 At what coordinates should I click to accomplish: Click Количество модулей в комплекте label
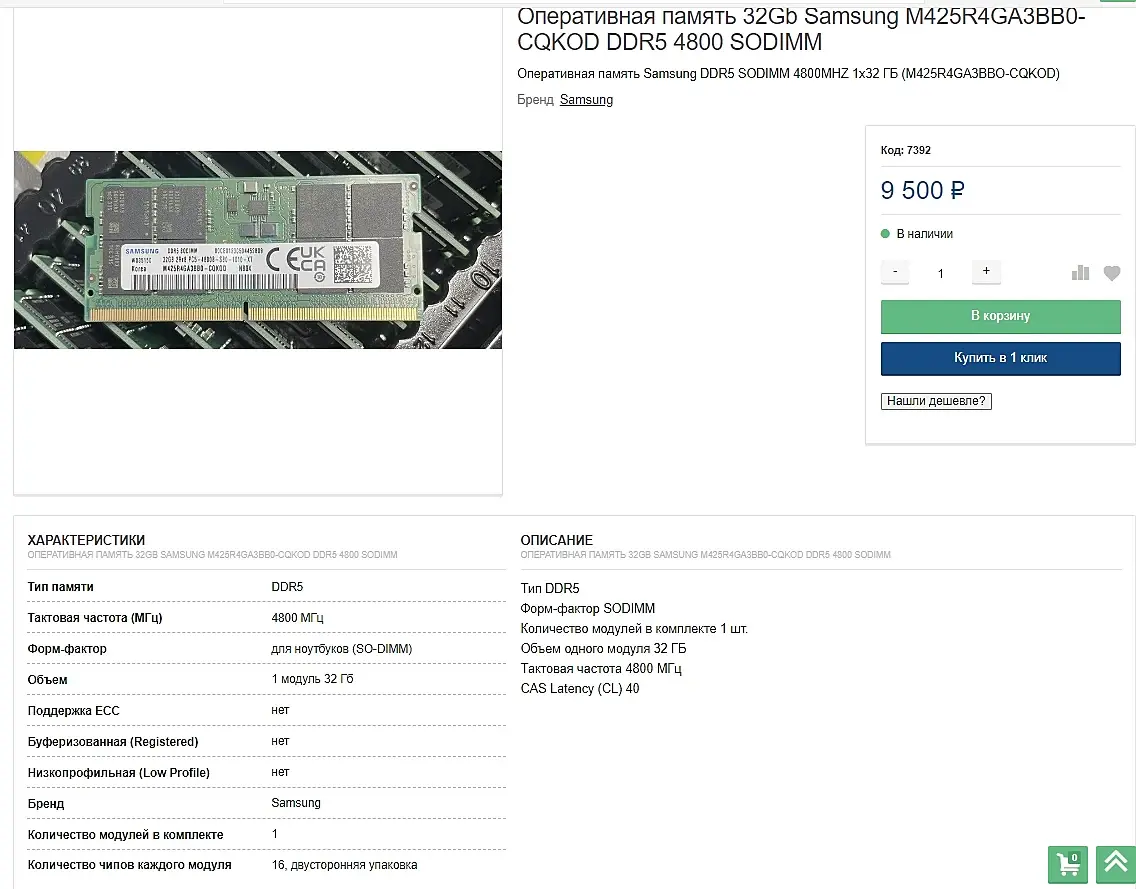click(x=125, y=835)
